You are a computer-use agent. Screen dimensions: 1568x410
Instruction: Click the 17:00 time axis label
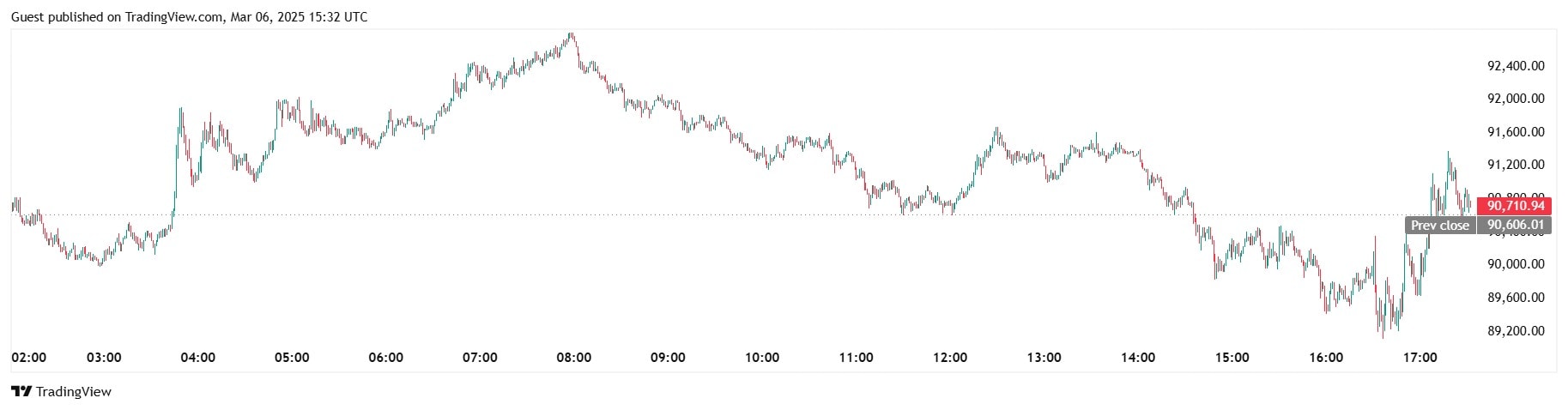1420,358
